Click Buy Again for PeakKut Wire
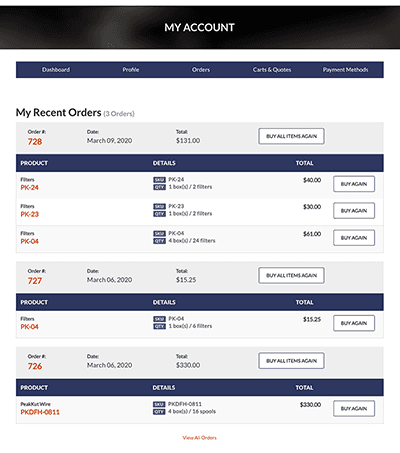This screenshot has height=453, width=400. pyautogui.click(x=354, y=408)
